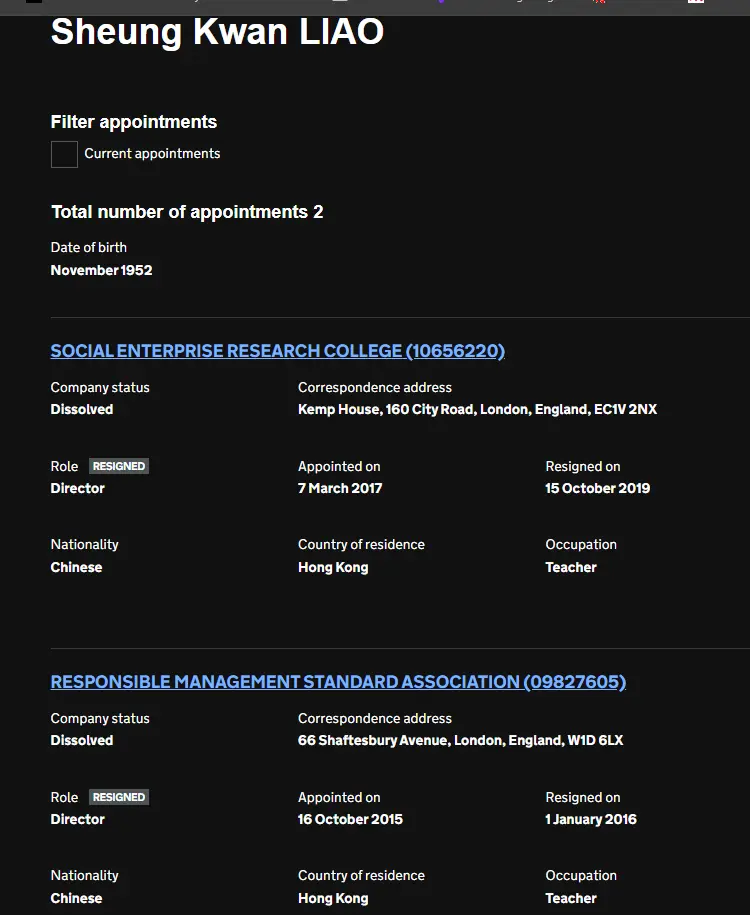
Task: Click the Sheung Kwan LIAO page heading
Action: (217, 32)
